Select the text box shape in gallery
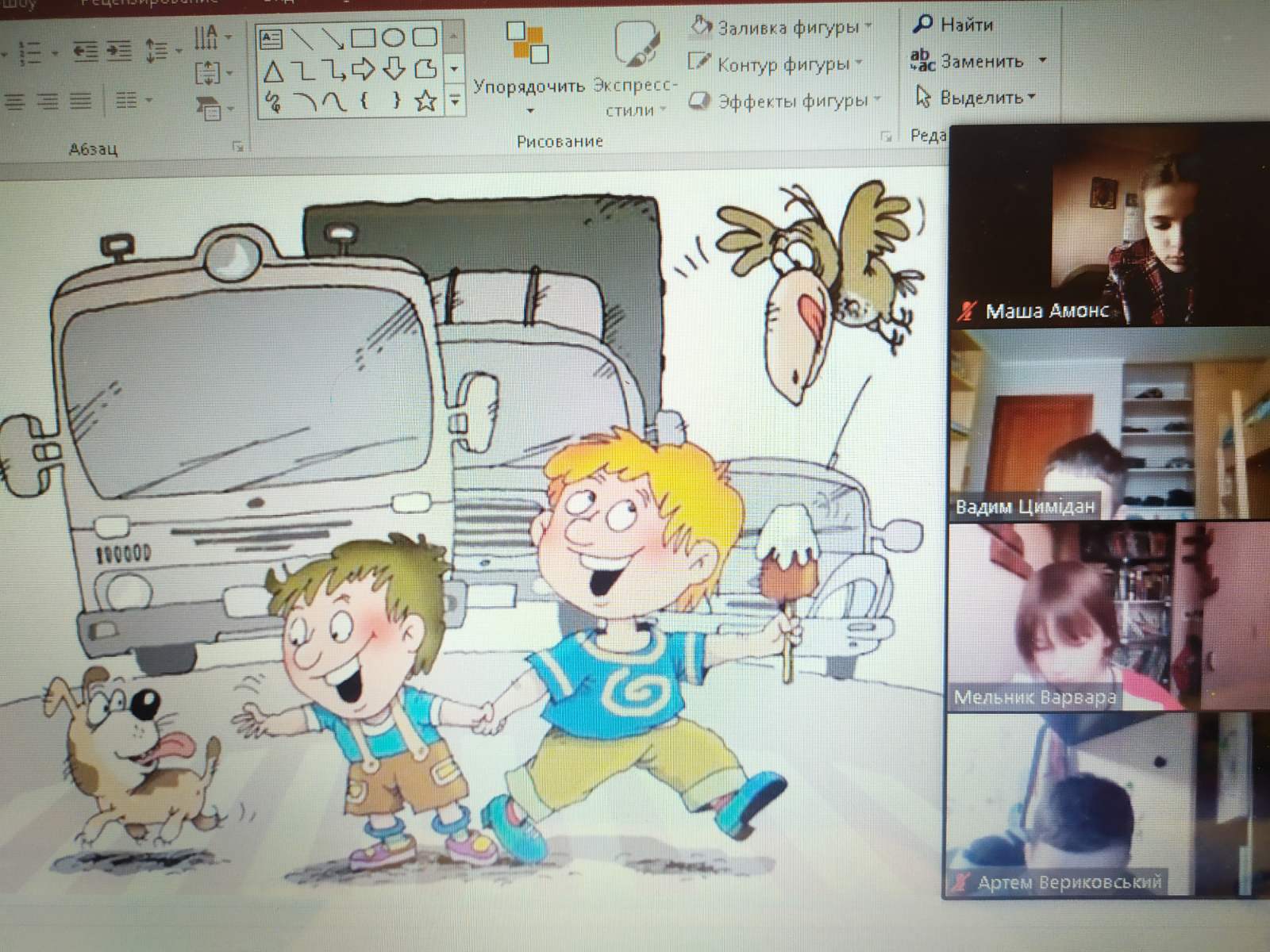 [x=271, y=37]
